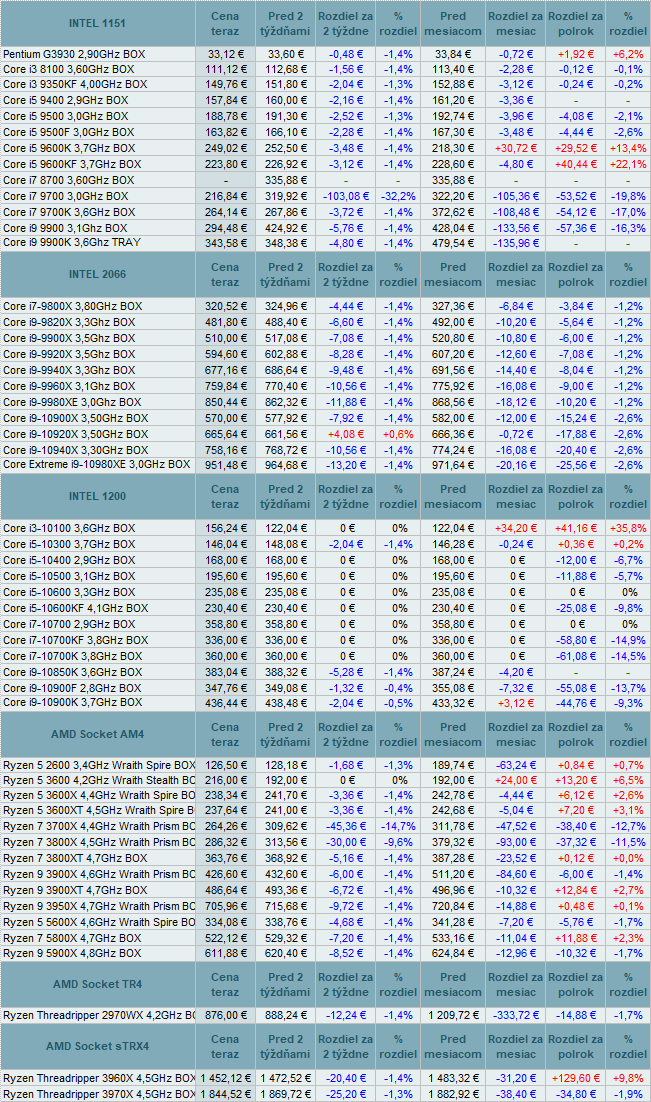The image size is (651, 1102).
Task: Click the +0,6% cell in Core i9-10920X row
Action: point(399,434)
